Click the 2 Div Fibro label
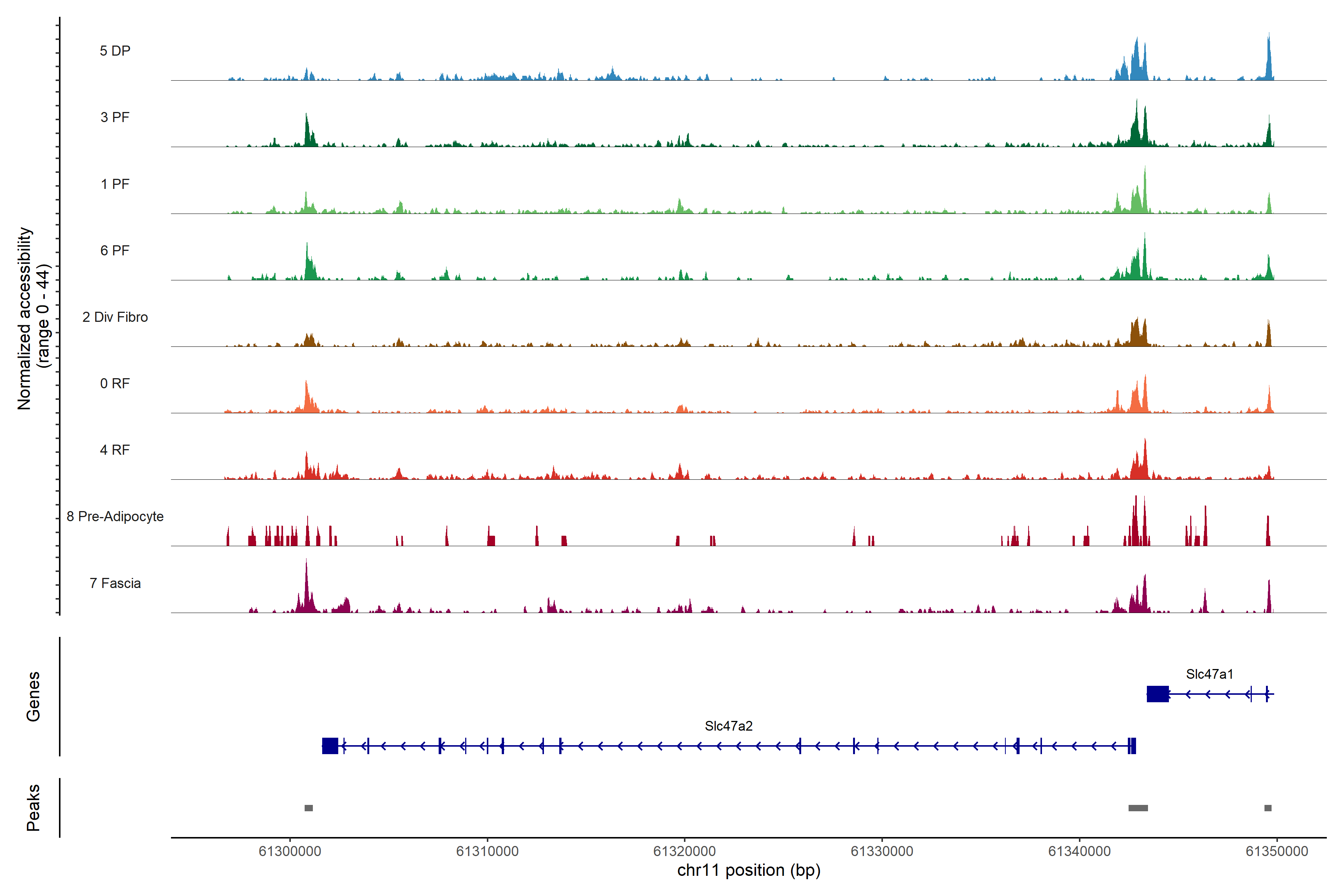 (x=115, y=317)
